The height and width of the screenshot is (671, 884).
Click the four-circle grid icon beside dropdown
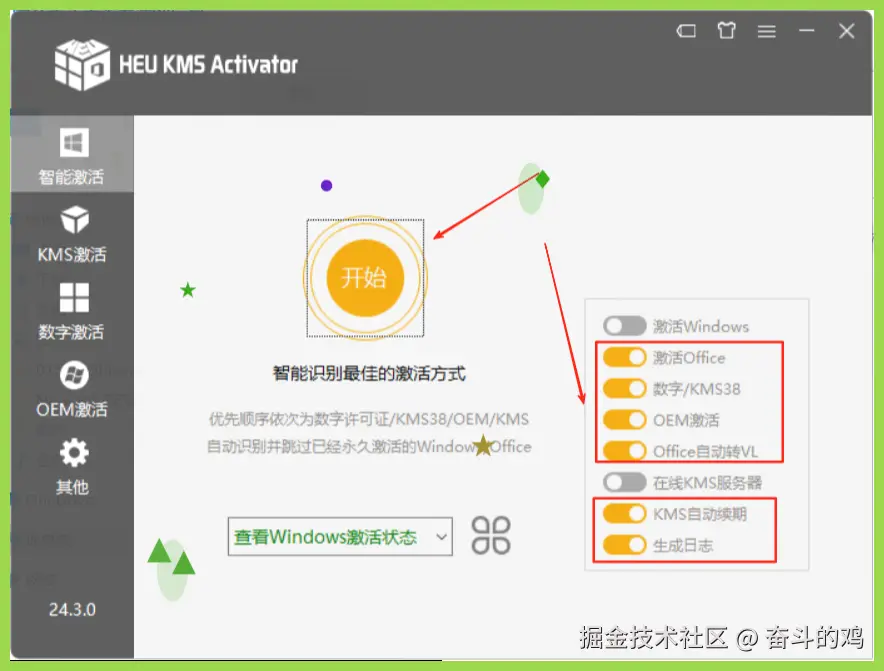tap(491, 536)
